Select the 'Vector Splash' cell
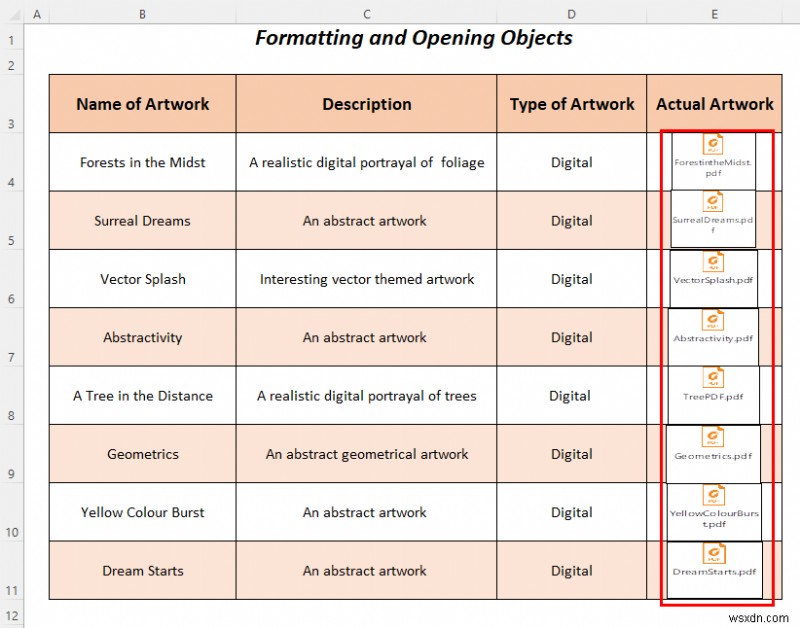800x628 pixels. 142,279
